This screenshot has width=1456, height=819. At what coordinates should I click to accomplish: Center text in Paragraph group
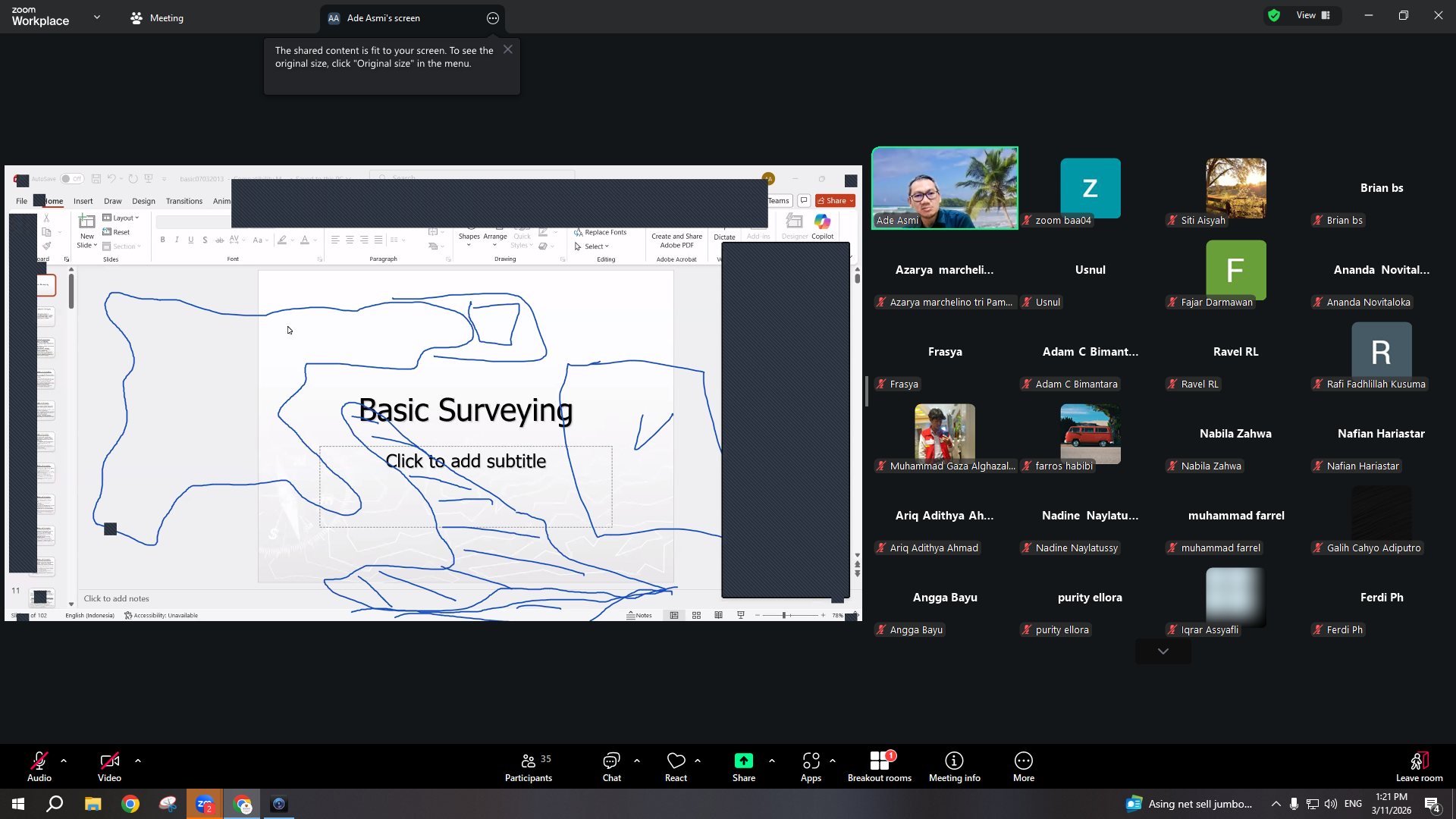pos(350,240)
